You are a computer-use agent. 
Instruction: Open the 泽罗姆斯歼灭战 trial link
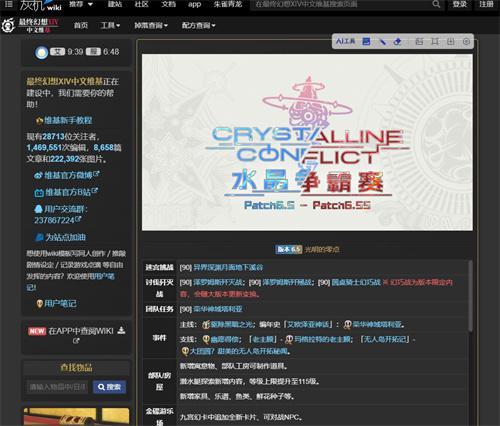coord(219,282)
